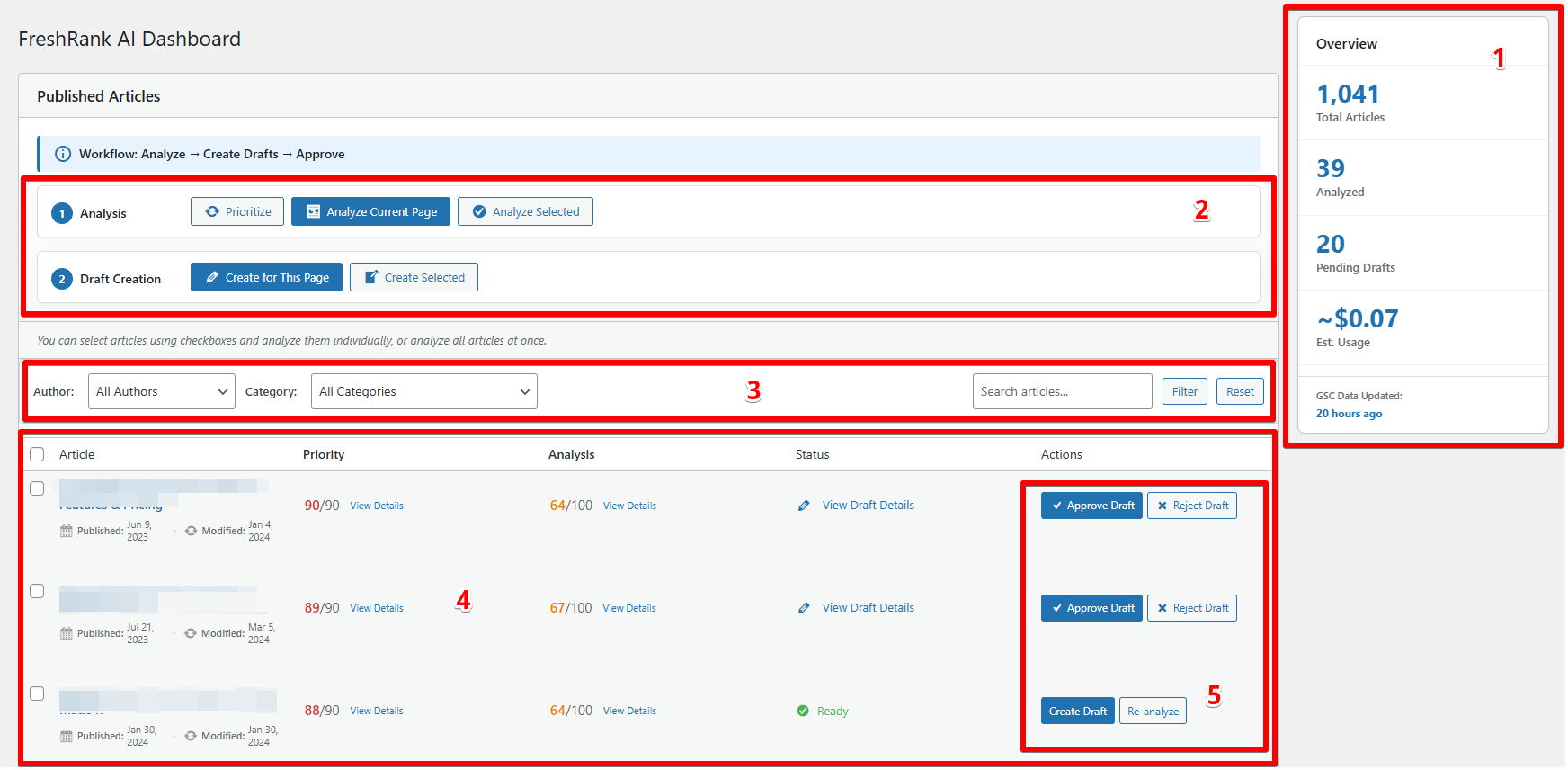
Task: Click the Create Draft button
Action: (x=1078, y=711)
